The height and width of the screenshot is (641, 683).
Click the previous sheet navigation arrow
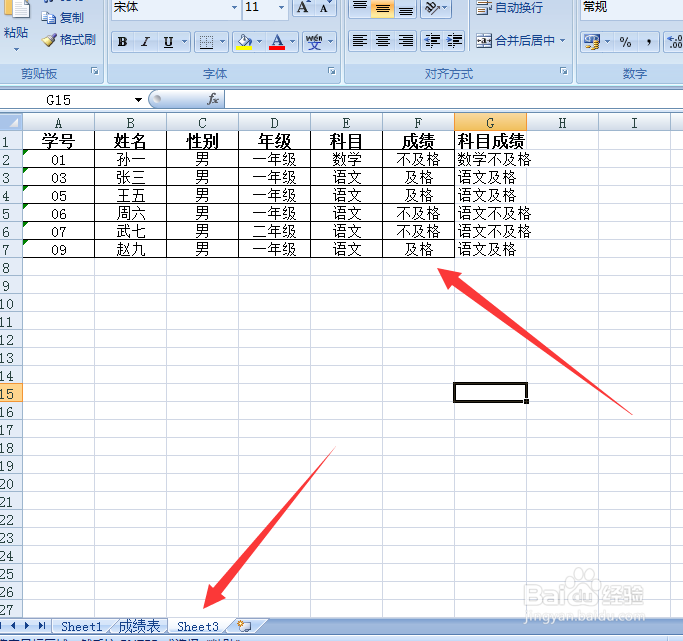[x=14, y=626]
